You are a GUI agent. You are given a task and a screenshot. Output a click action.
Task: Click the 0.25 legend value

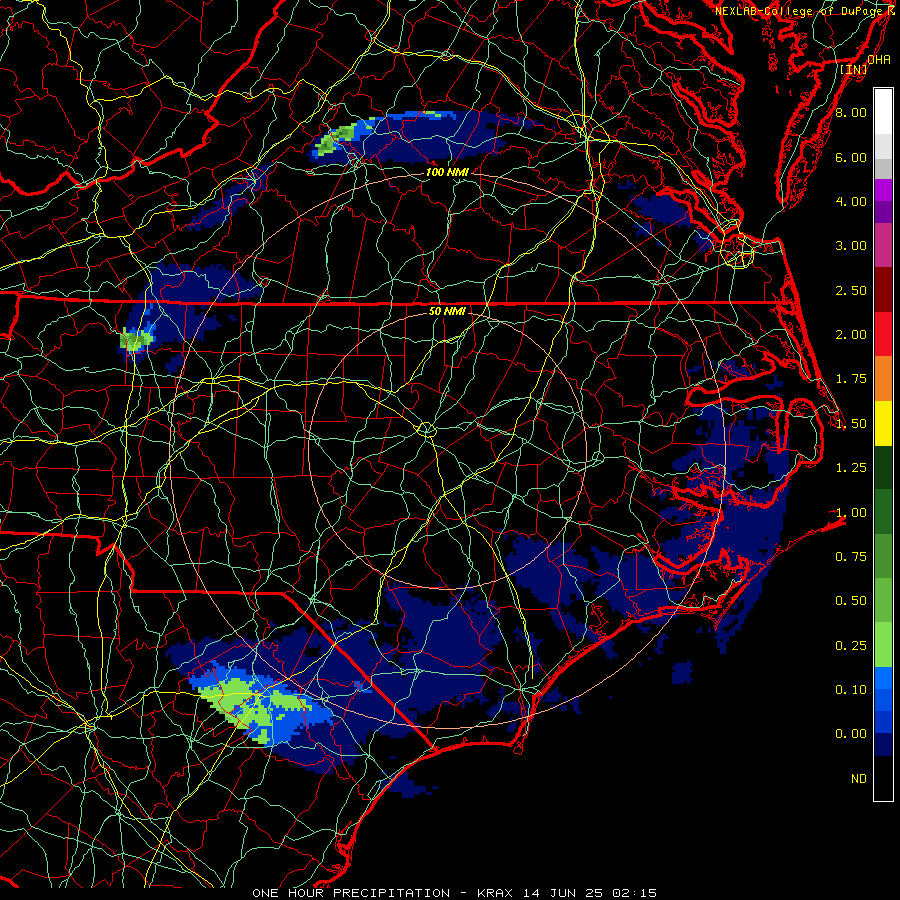[851, 646]
